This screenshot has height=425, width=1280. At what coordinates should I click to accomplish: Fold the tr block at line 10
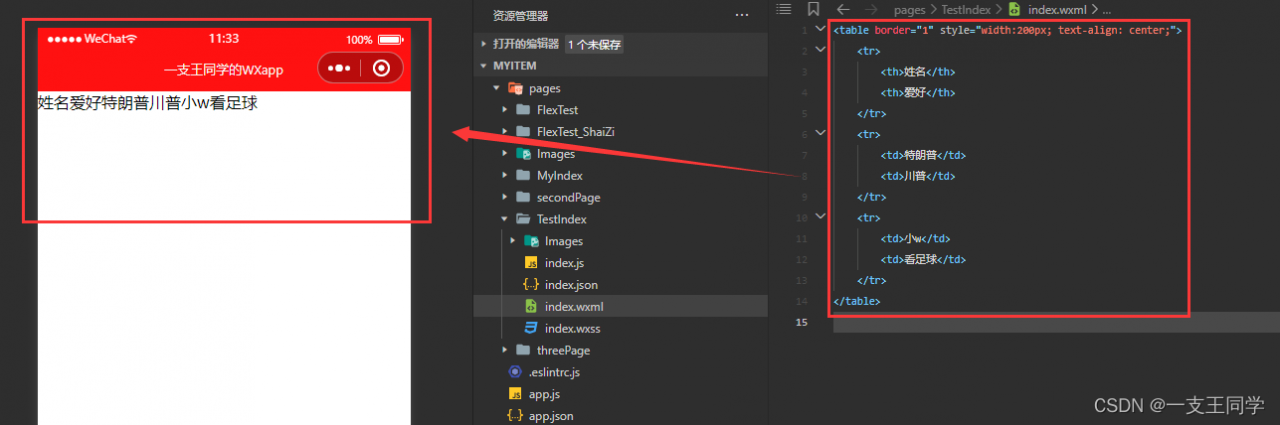(821, 217)
